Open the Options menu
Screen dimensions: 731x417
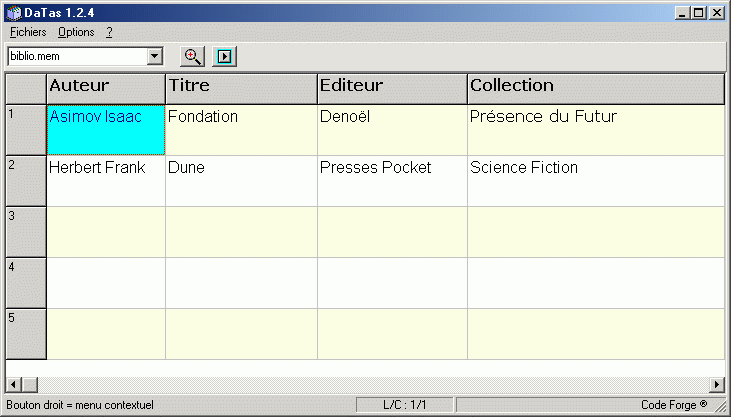[x=76, y=32]
